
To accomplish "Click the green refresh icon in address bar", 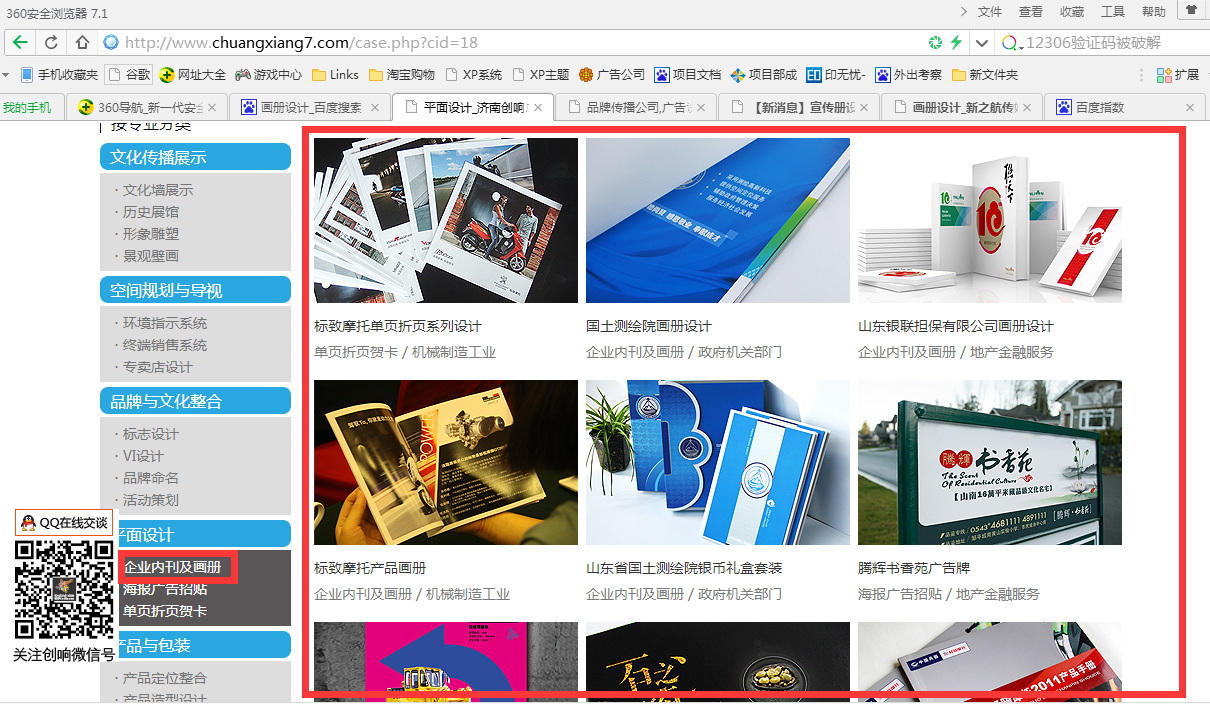I will pos(935,43).
